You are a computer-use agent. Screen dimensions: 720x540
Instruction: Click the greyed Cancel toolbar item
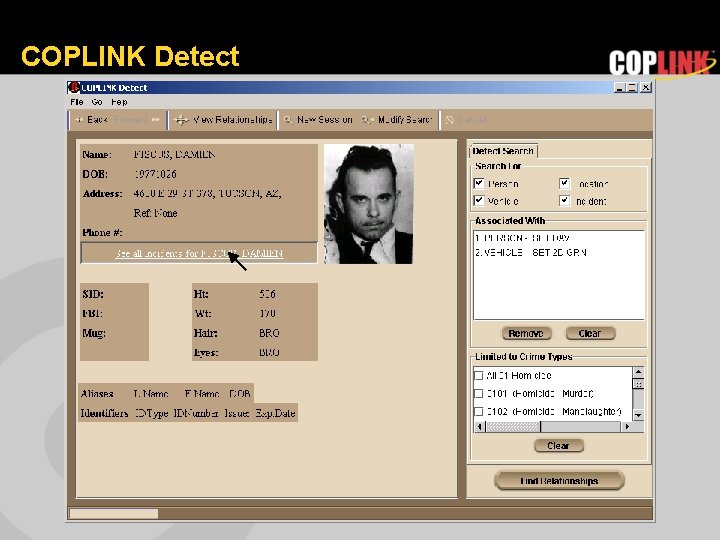[x=466, y=120]
